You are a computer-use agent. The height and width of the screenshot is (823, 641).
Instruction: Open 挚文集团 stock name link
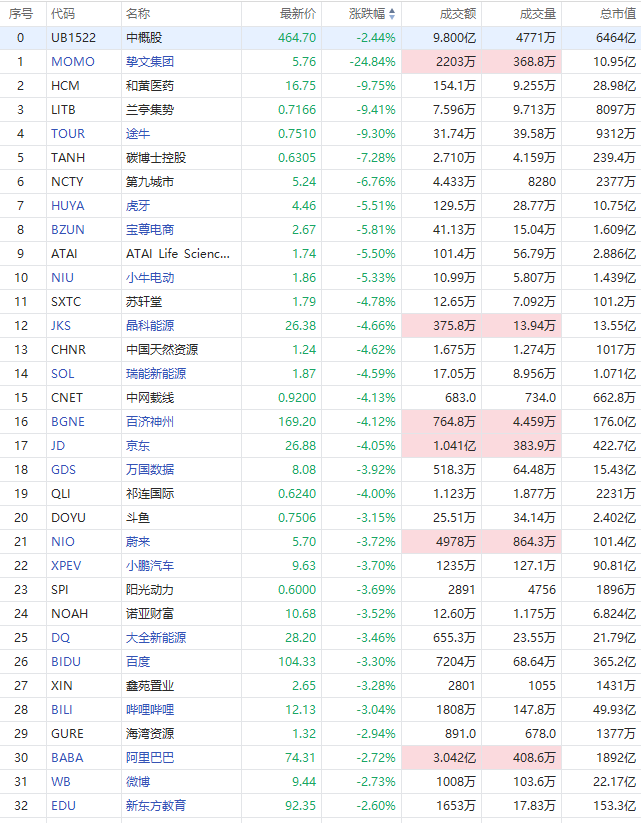click(150, 62)
